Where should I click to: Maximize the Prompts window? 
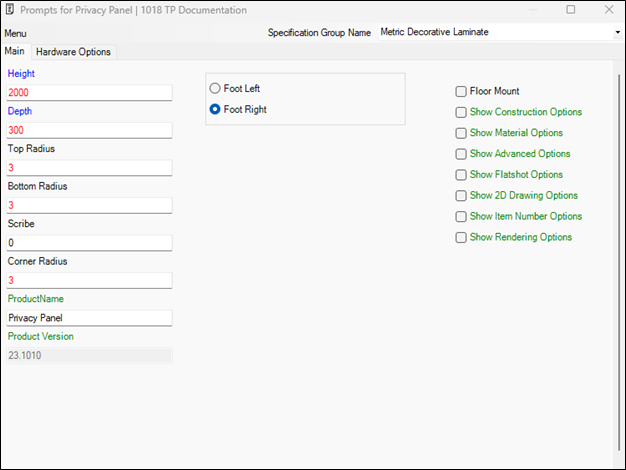pos(570,10)
